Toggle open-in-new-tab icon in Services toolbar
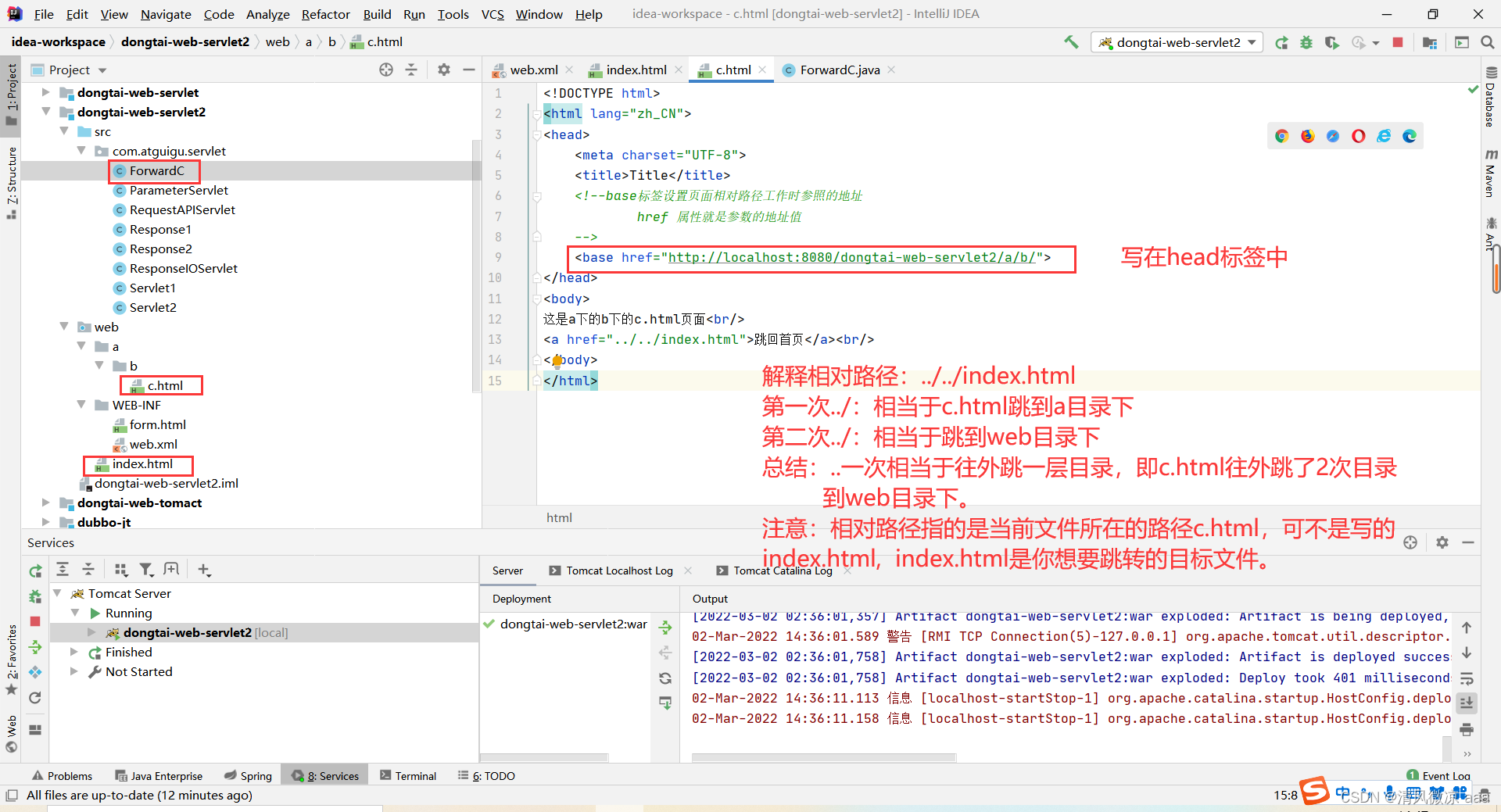 pos(171,570)
